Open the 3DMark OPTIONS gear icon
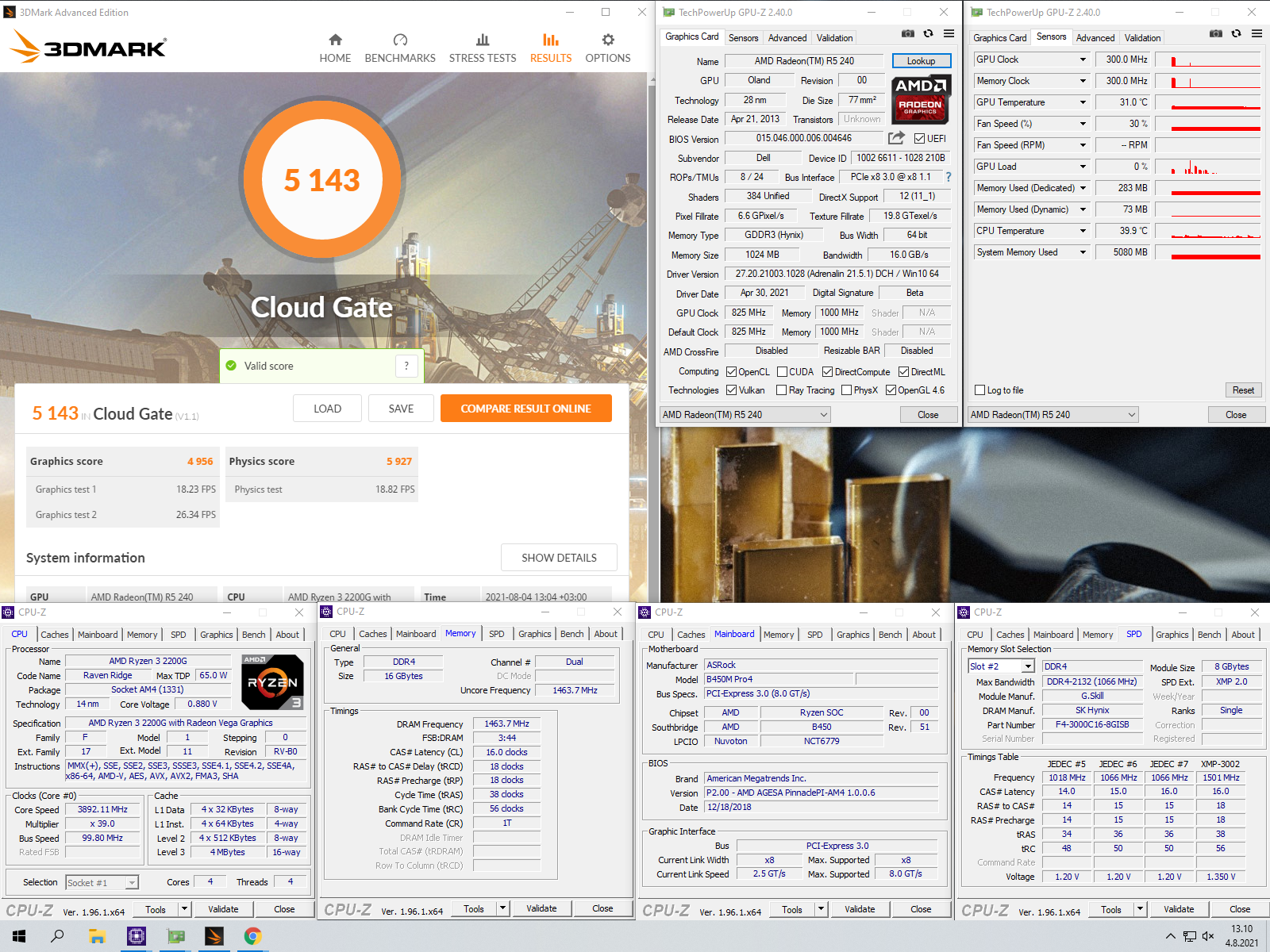 (608, 40)
